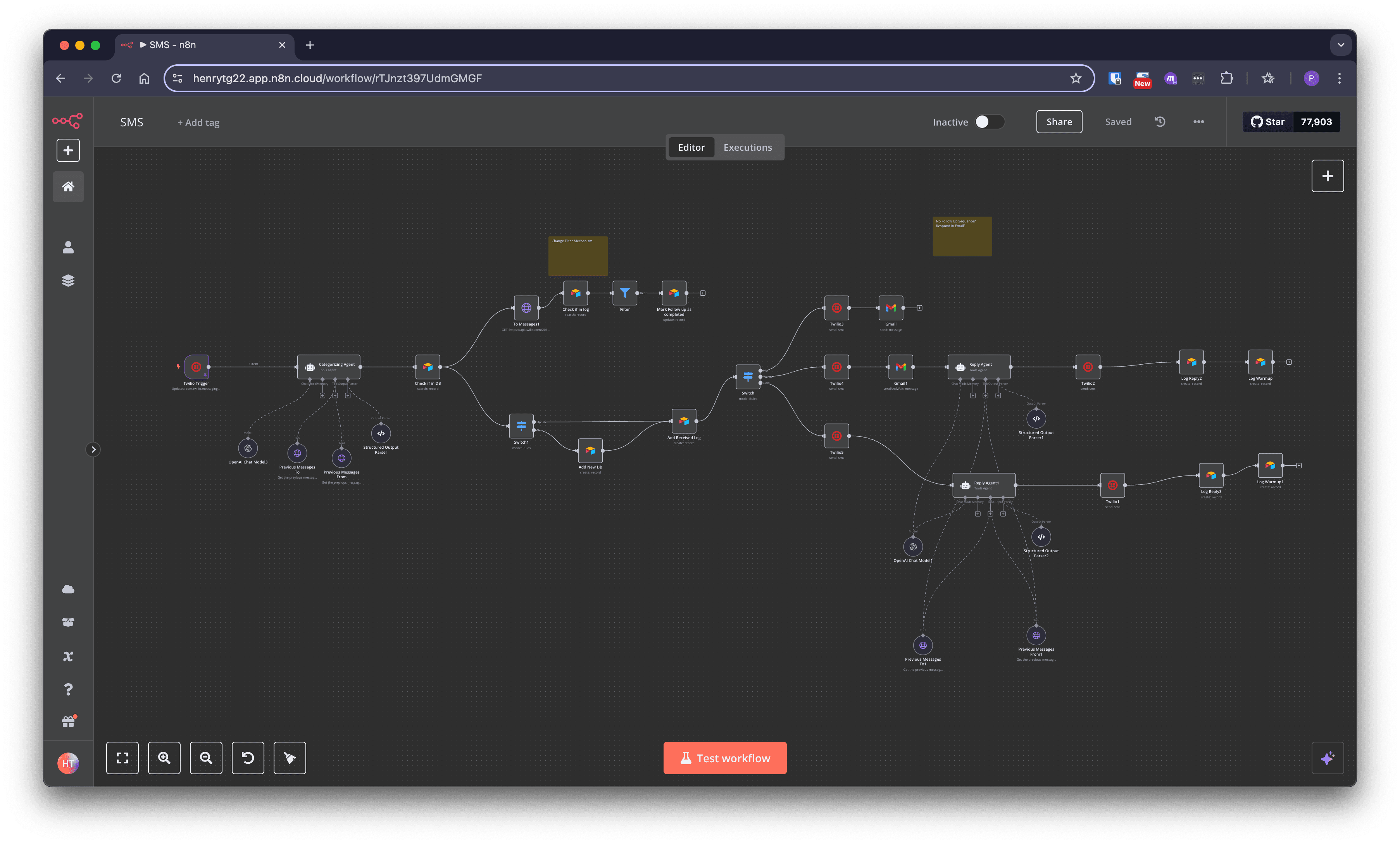The height and width of the screenshot is (844, 1400).
Task: Select the Gmail1 node
Action: pyautogui.click(x=900, y=367)
